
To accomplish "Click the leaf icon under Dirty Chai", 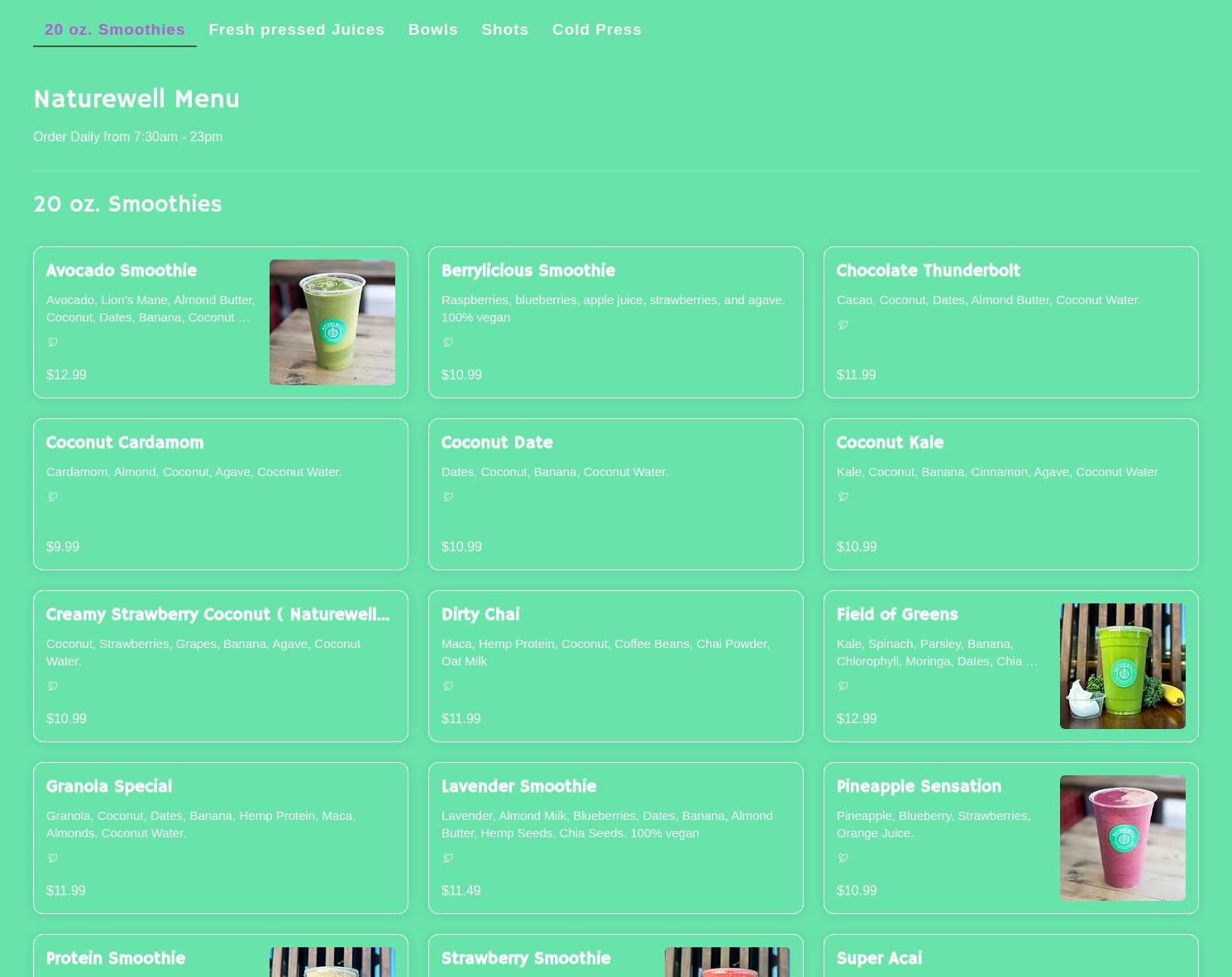I will pyautogui.click(x=448, y=686).
